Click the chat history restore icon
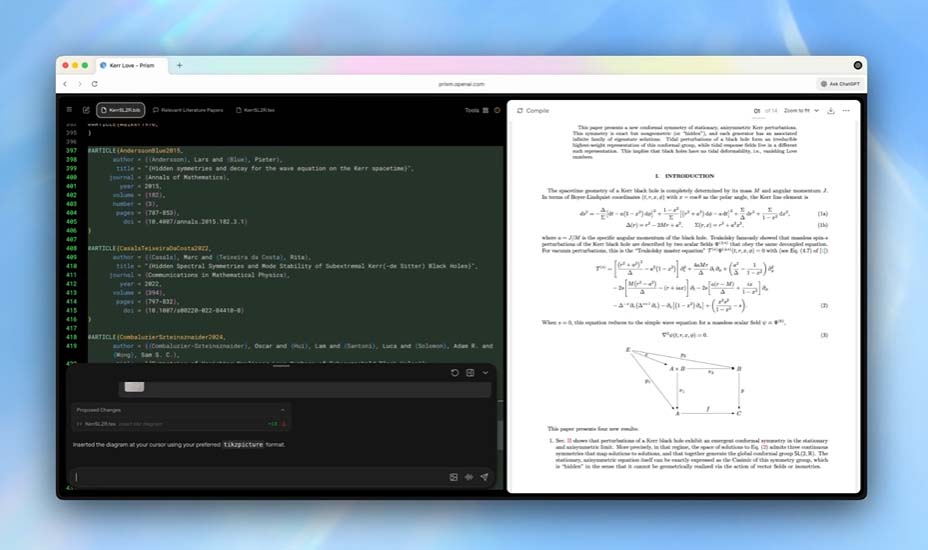The image size is (928, 550). point(455,372)
